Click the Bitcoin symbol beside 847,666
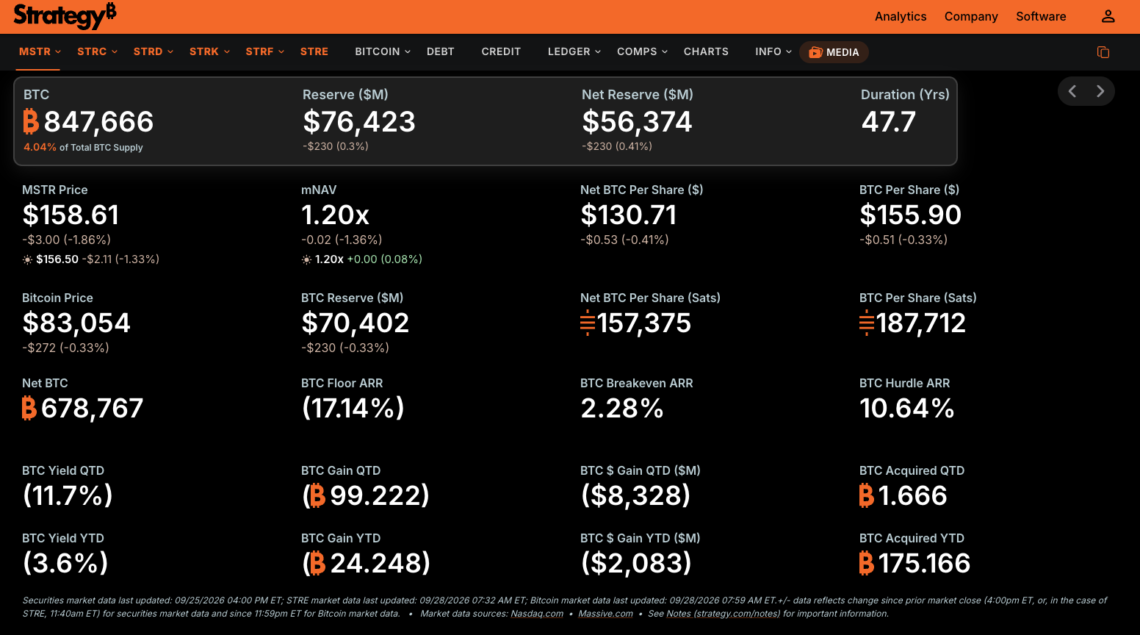 coord(31,121)
